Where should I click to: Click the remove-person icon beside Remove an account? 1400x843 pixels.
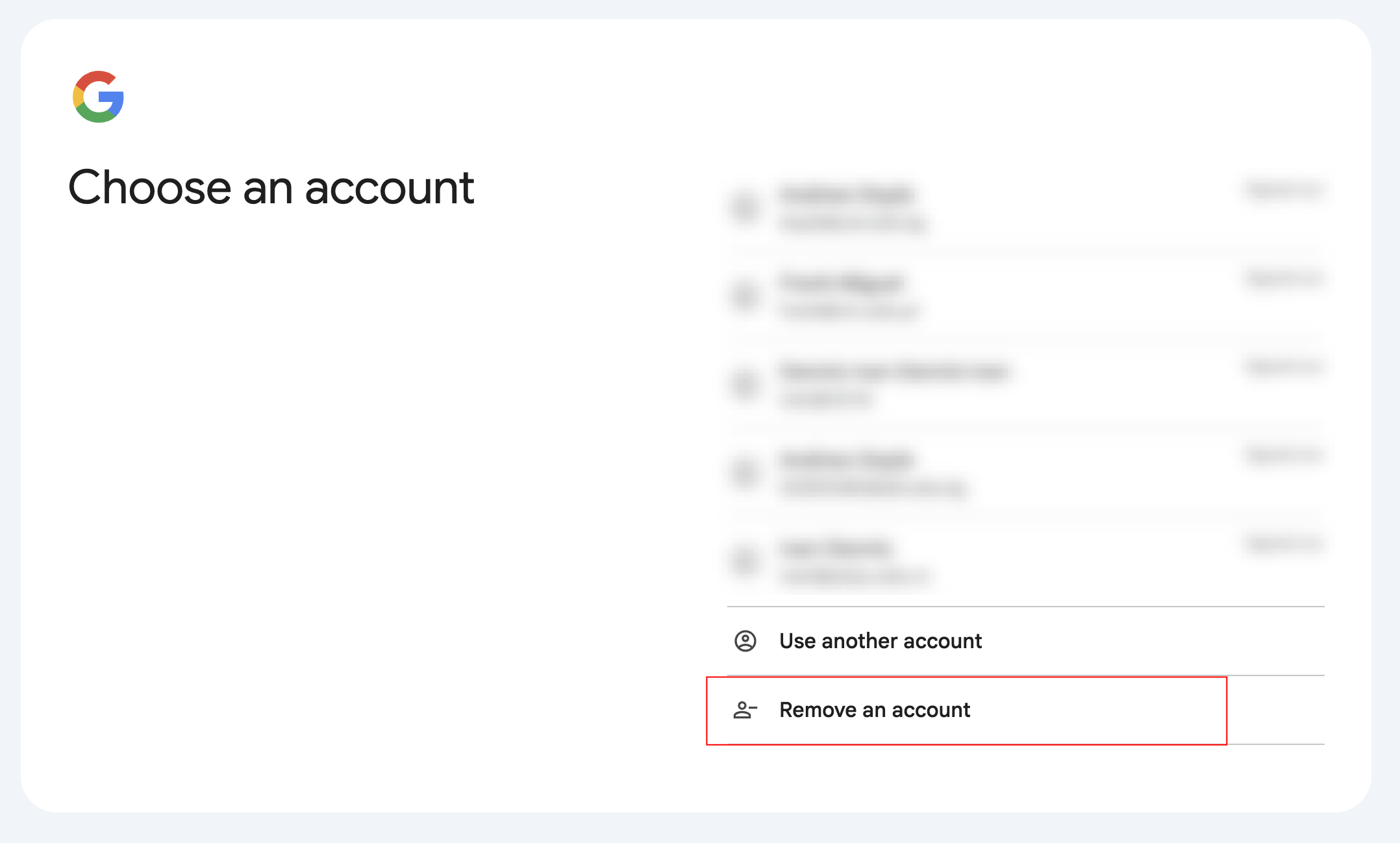coord(745,710)
